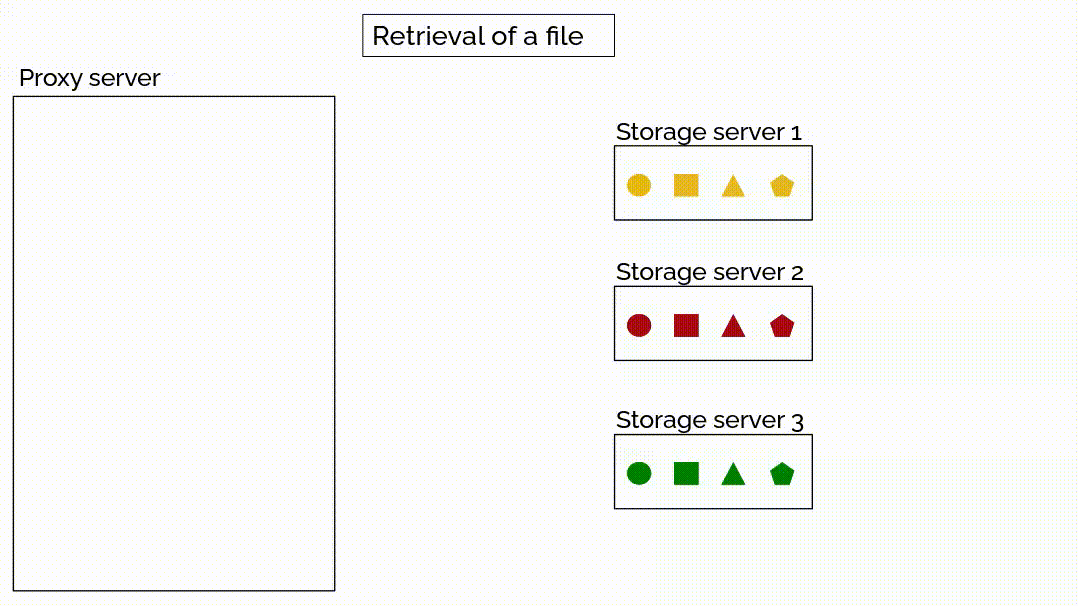Image resolution: width=1078 pixels, height=606 pixels.
Task: Click the Retrieval of a file title box
Action: [488, 36]
